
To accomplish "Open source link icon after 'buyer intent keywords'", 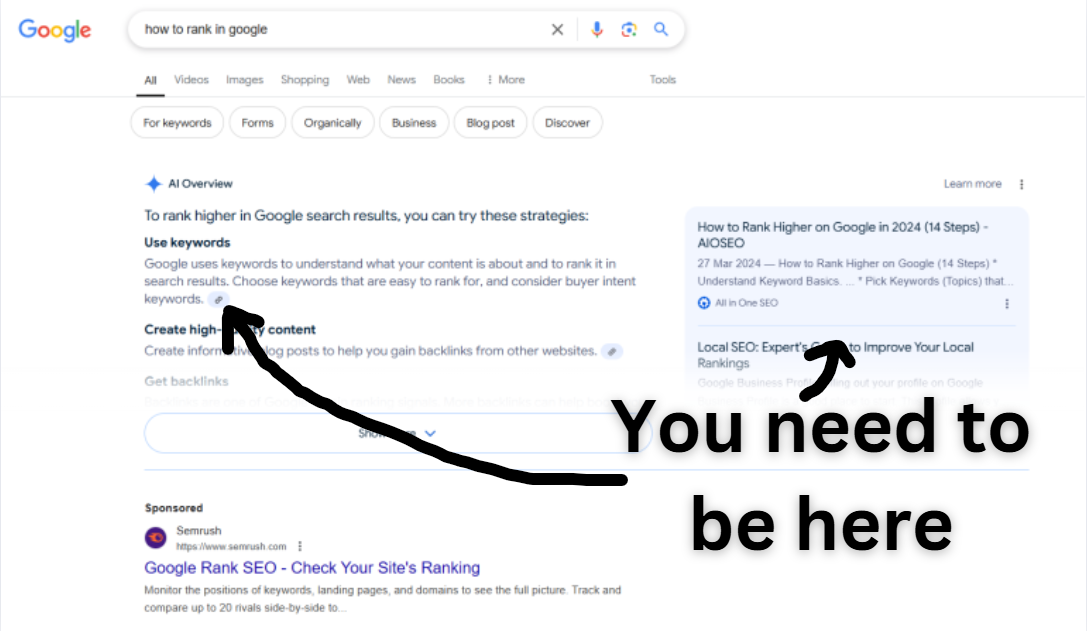I will click(x=218, y=300).
